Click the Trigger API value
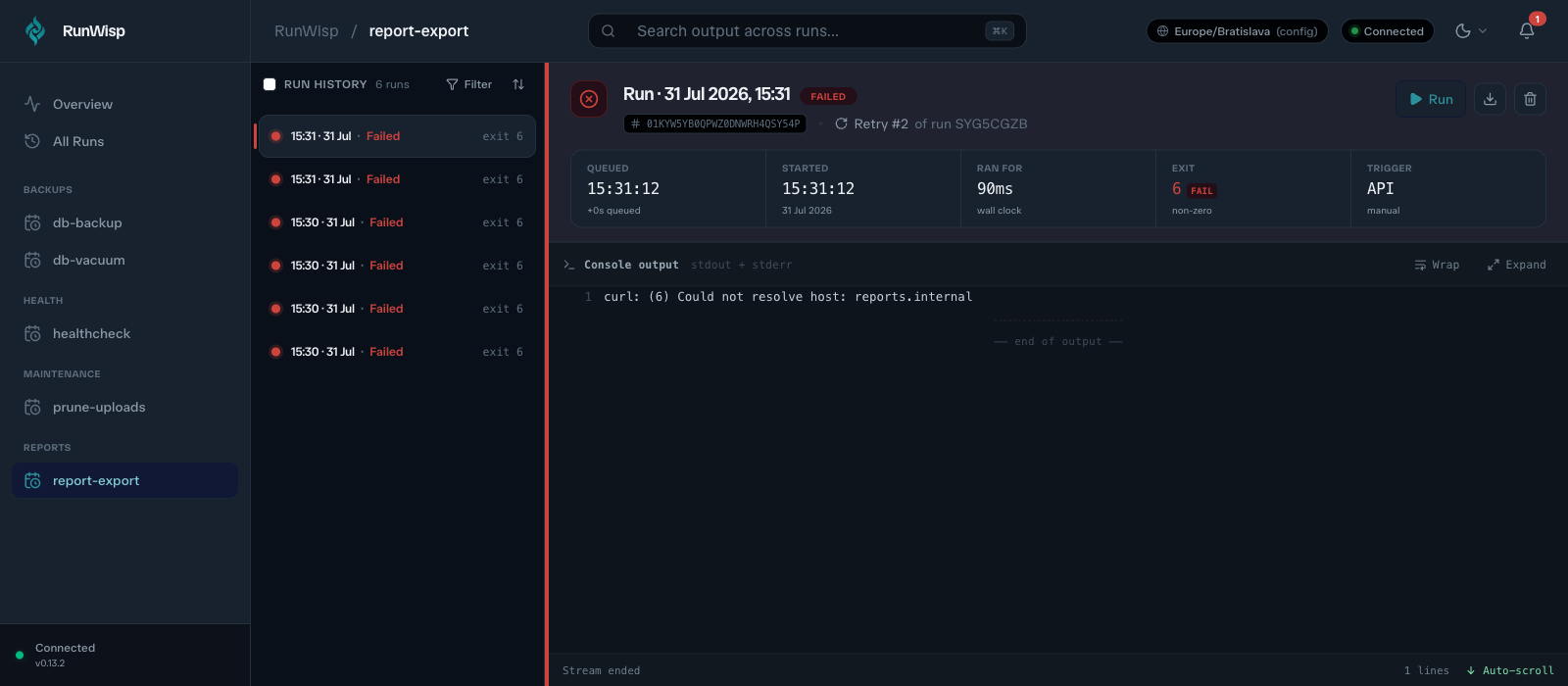The height and width of the screenshot is (686, 1568). [x=1380, y=188]
